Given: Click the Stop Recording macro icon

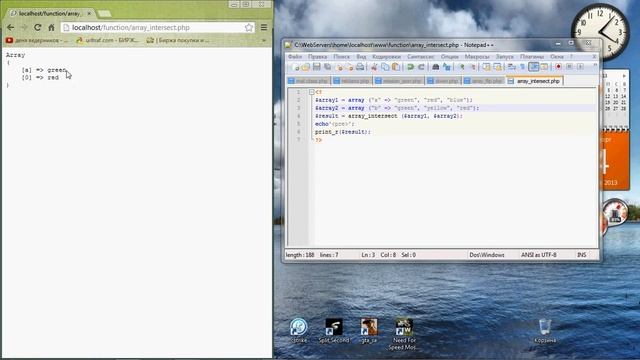Looking at the screenshot, I should tap(569, 67).
